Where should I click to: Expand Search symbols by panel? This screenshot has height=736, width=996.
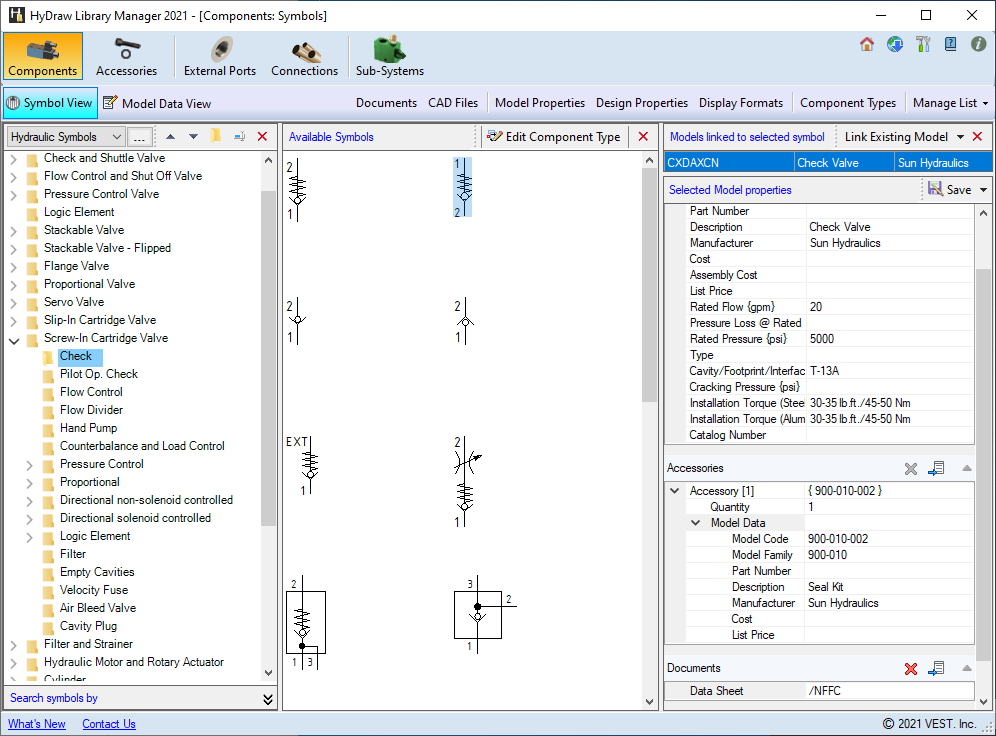click(267, 699)
